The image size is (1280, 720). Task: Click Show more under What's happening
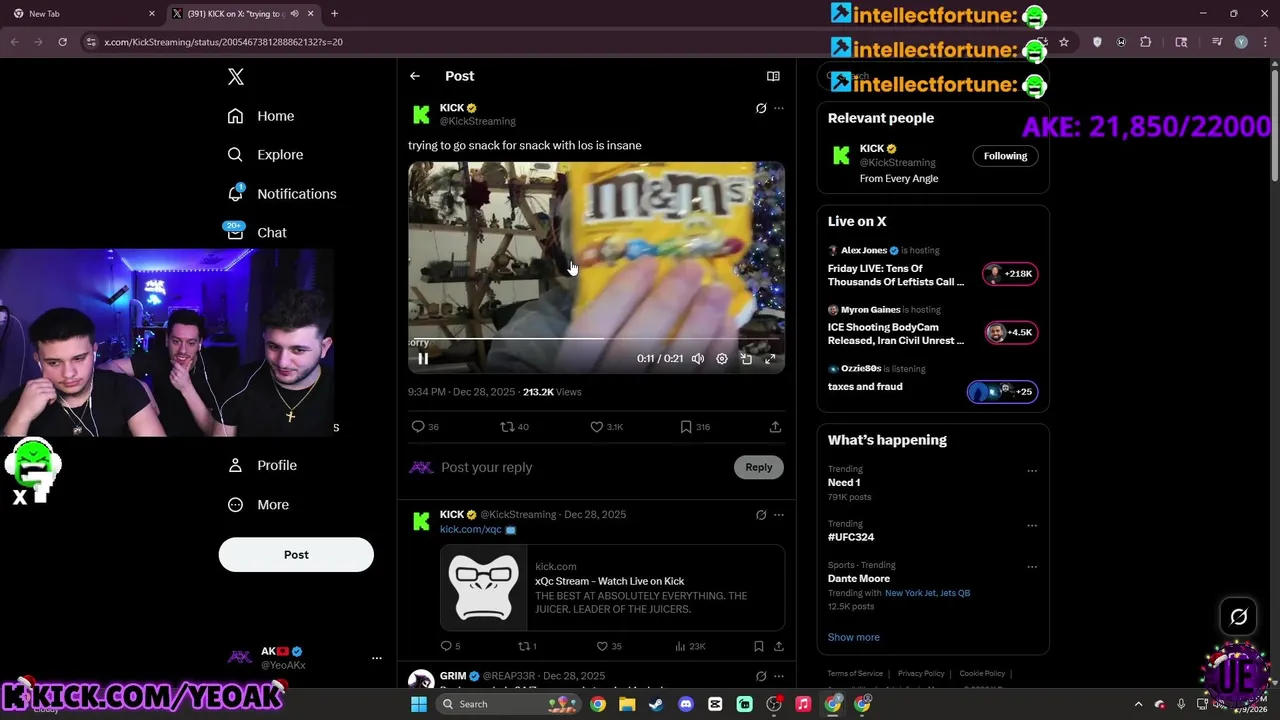[x=854, y=637]
